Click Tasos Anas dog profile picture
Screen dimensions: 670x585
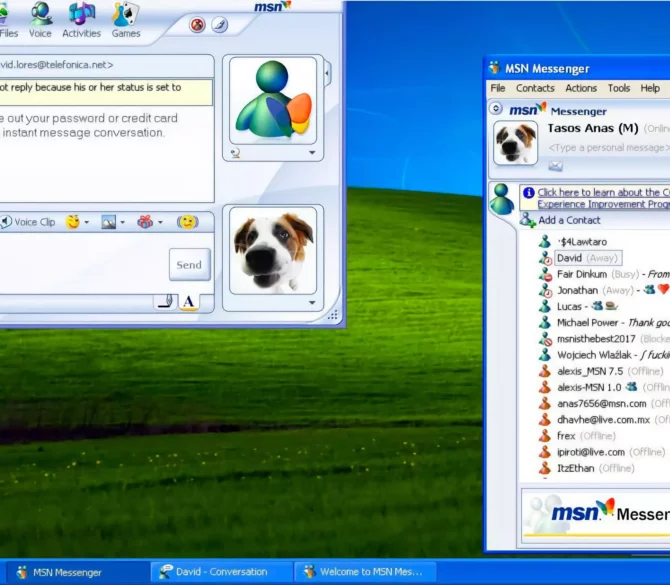click(515, 143)
